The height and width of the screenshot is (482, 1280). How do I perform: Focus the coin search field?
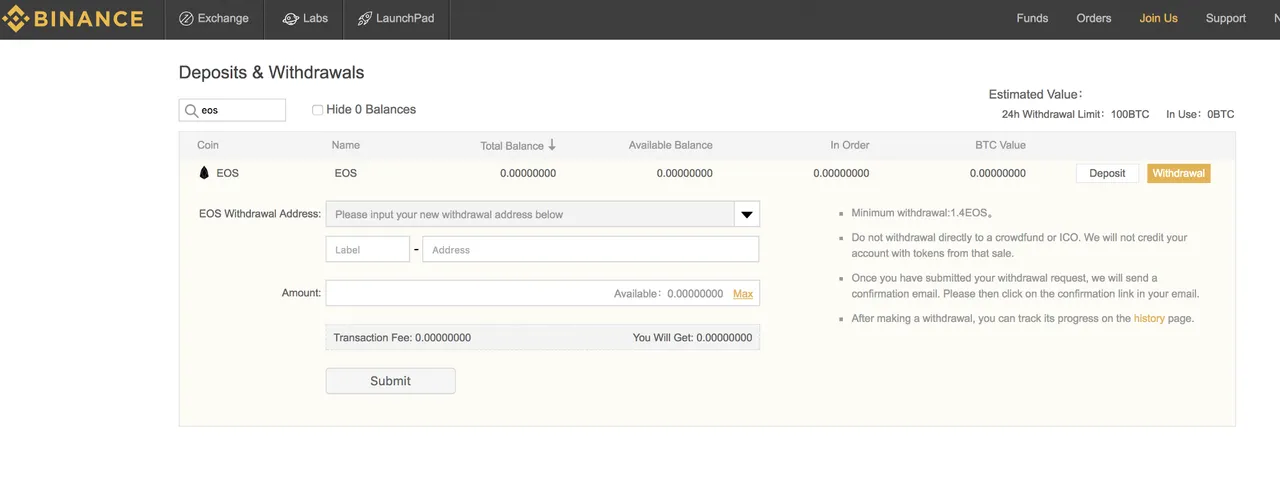232,110
